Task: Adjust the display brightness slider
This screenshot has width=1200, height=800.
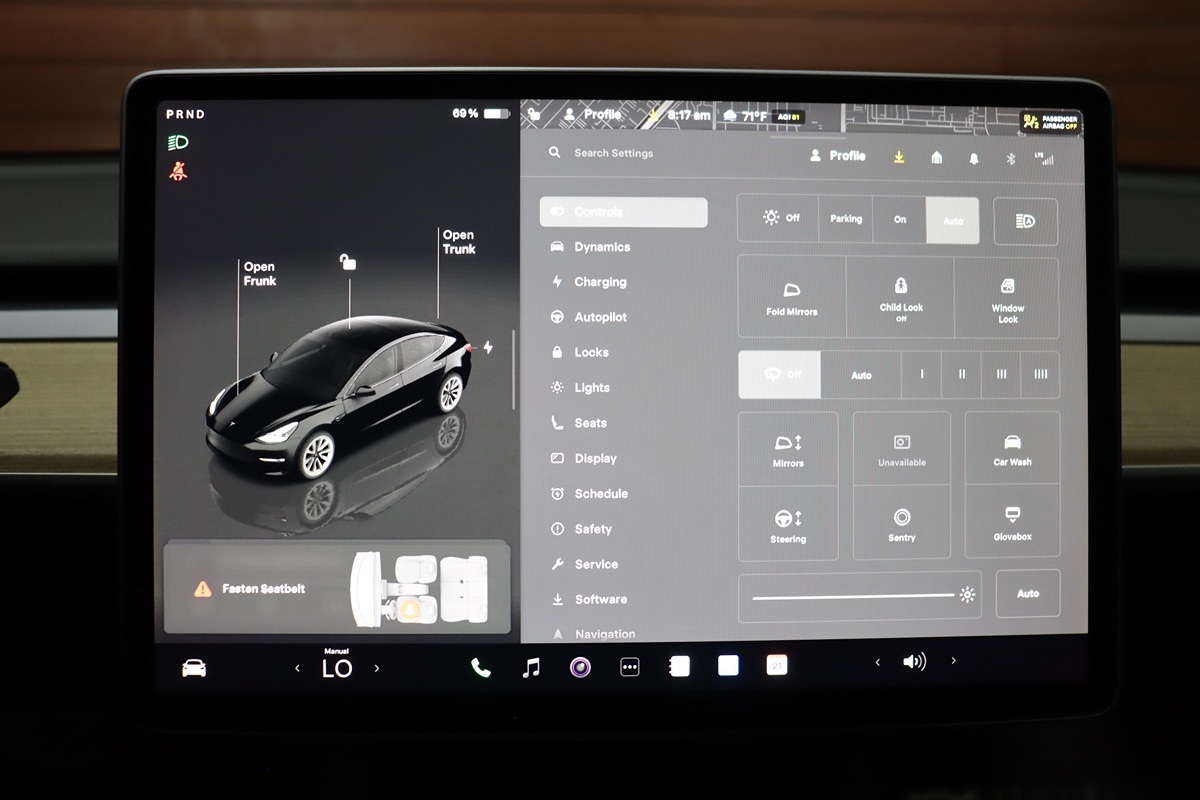Action: click(x=853, y=596)
